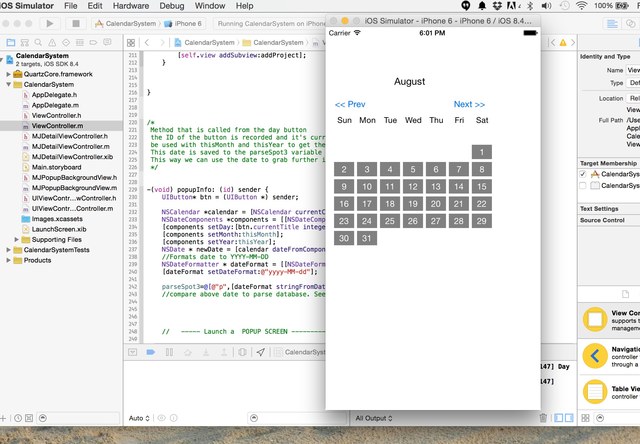Open the Edit menu

click(95, 6)
